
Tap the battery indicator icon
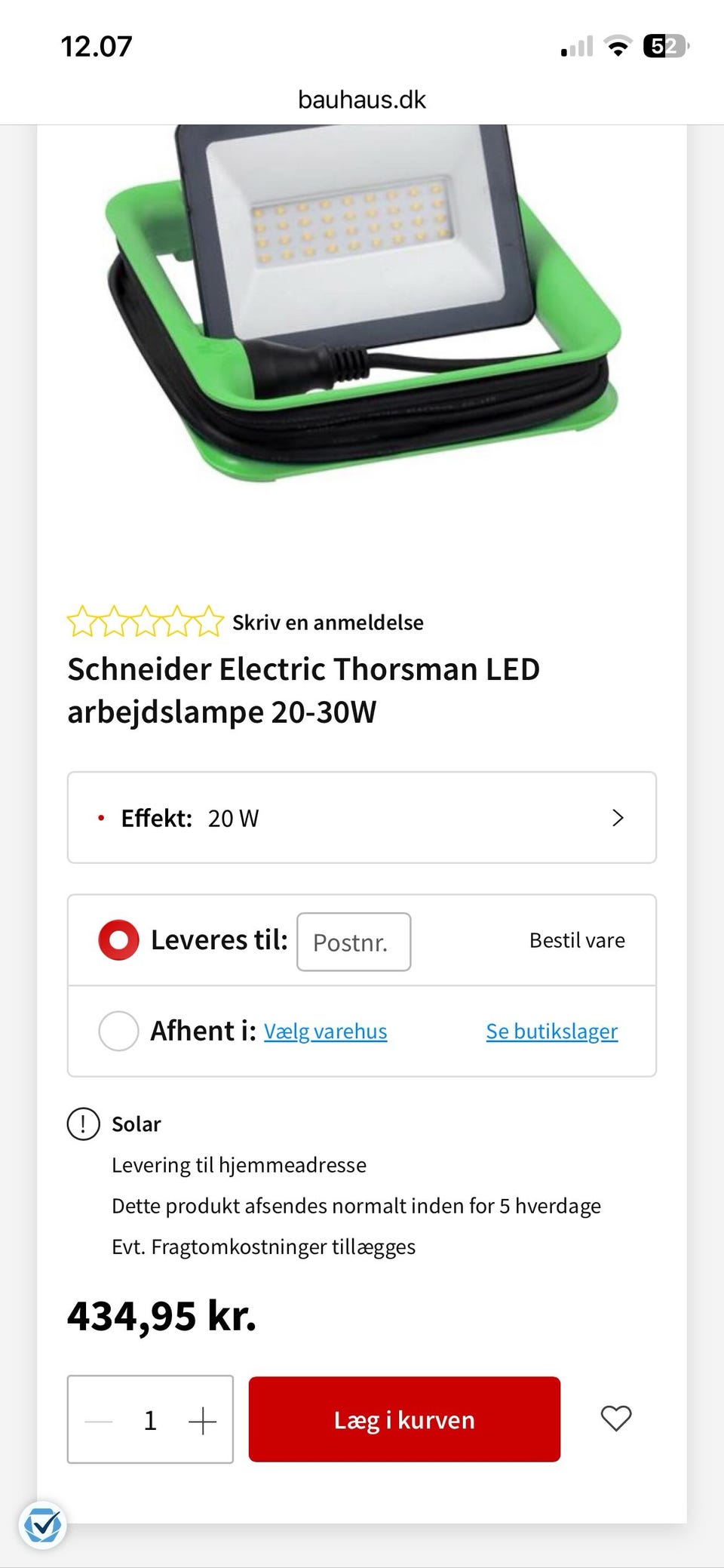[x=665, y=48]
